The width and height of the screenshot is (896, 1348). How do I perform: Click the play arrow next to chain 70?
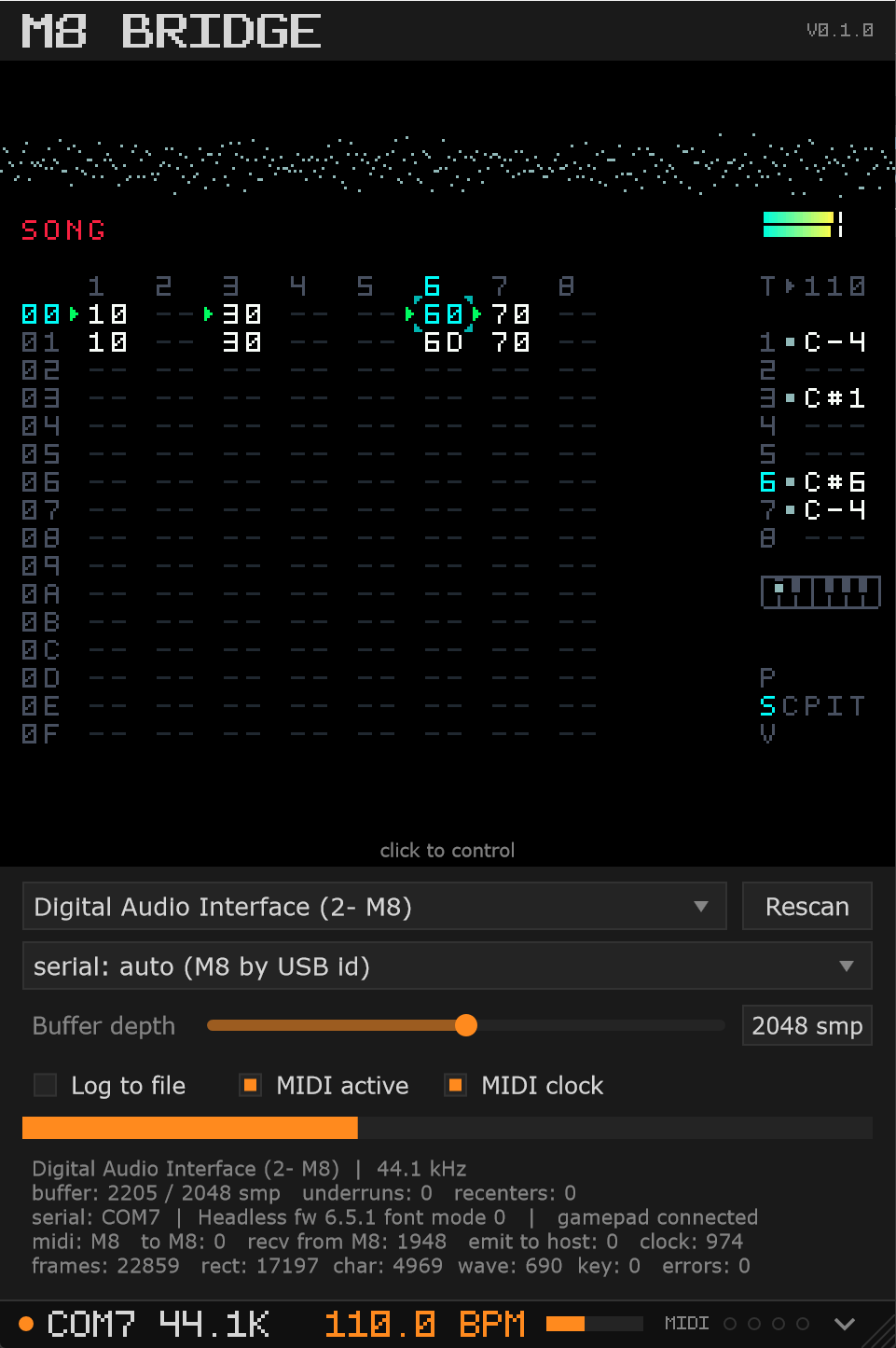[477, 314]
